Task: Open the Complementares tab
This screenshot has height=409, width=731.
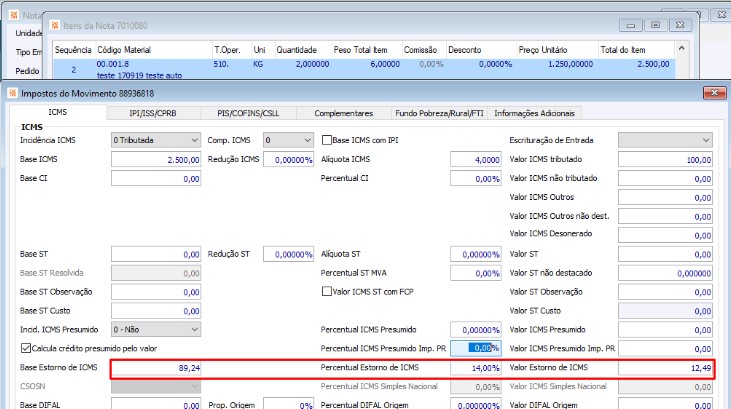Action: pos(344,113)
